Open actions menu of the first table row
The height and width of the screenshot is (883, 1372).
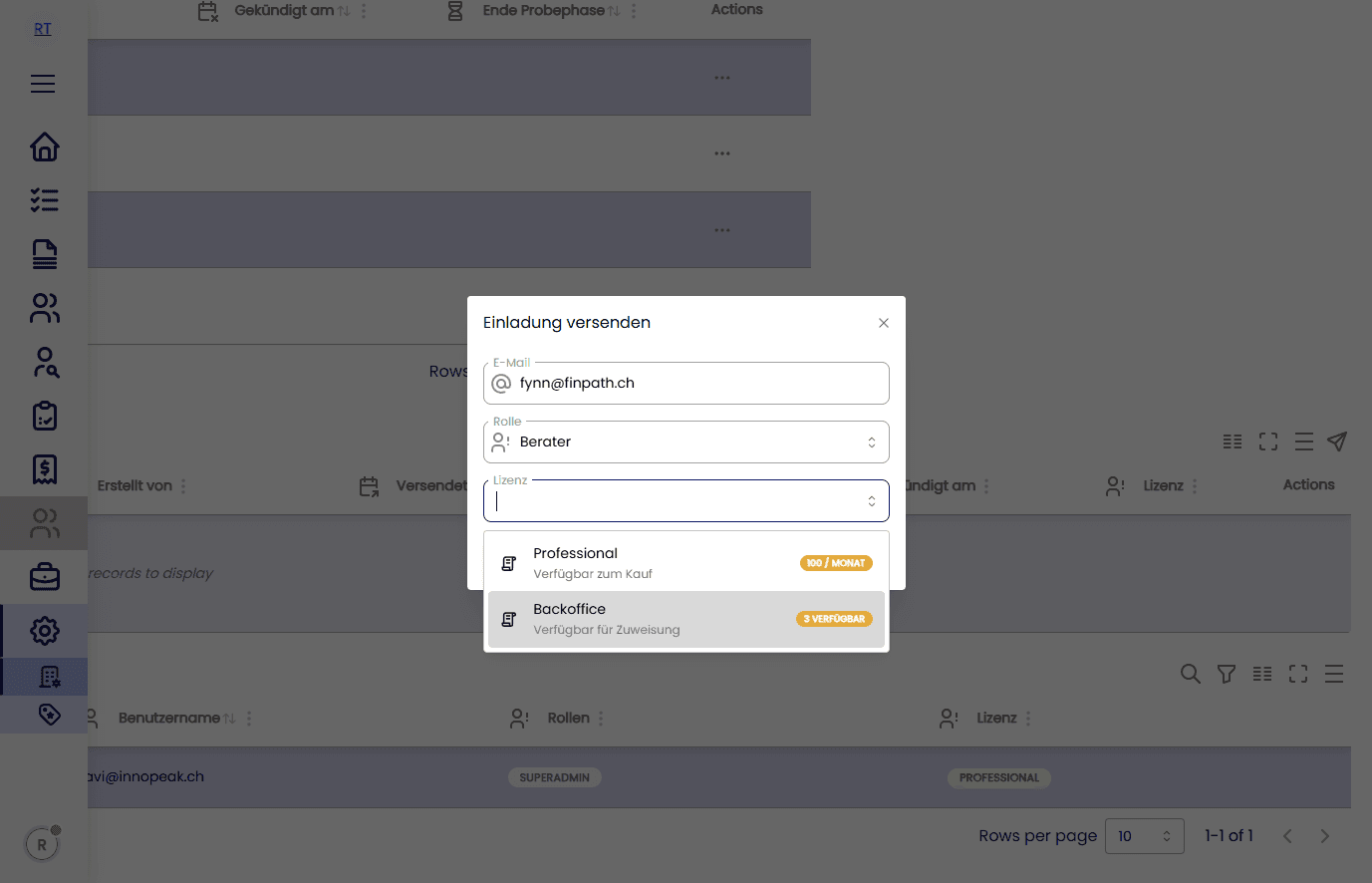click(722, 78)
